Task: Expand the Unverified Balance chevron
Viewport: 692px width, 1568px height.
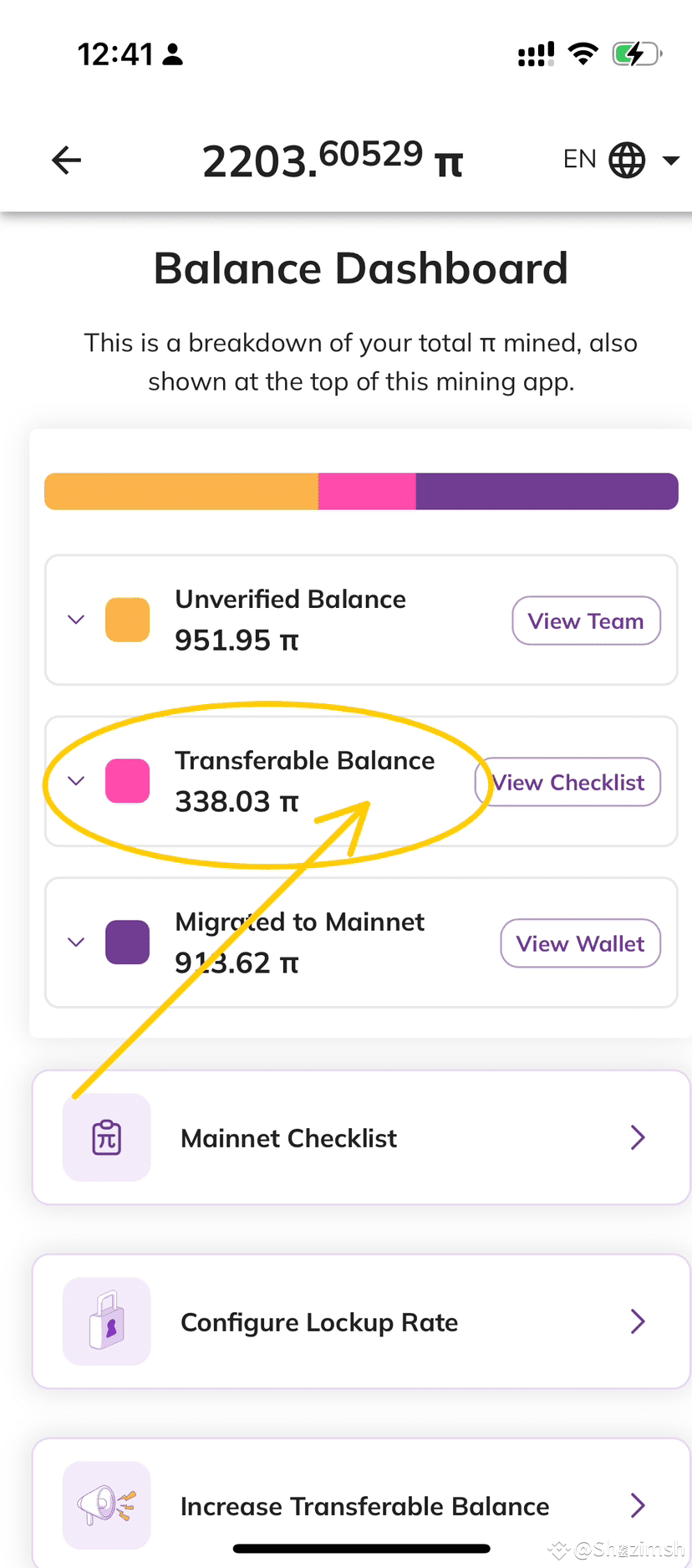Action: (x=76, y=620)
